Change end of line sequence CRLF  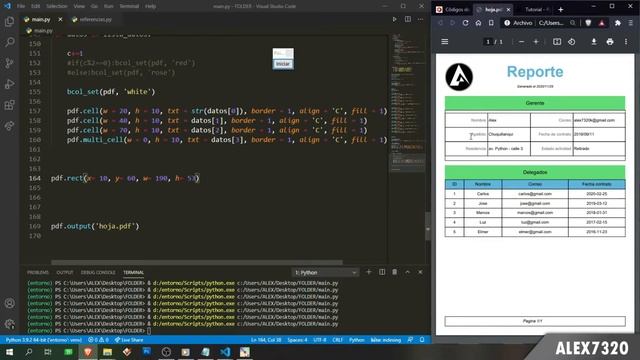(338, 340)
